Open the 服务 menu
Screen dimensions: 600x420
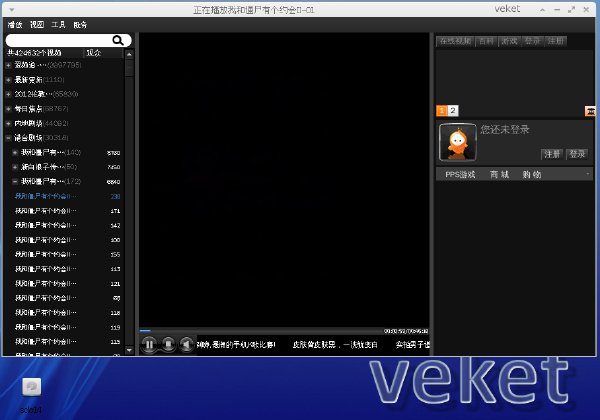80,25
